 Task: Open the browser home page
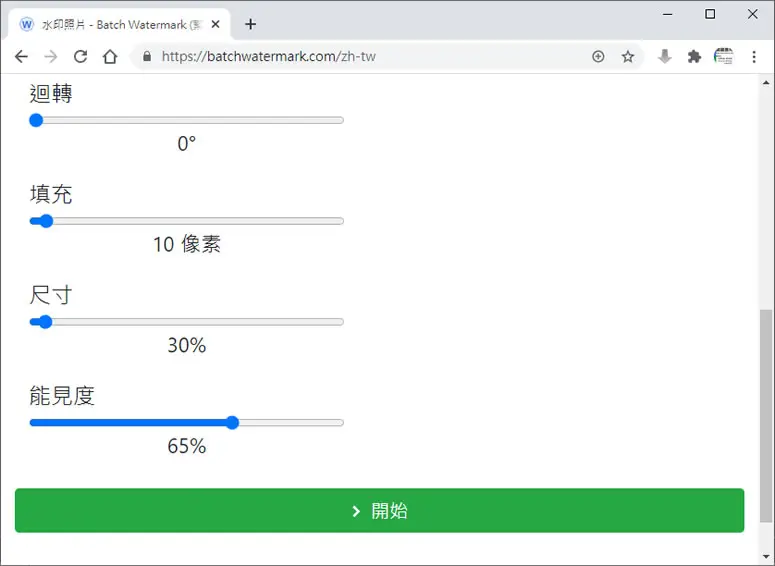[x=110, y=57]
